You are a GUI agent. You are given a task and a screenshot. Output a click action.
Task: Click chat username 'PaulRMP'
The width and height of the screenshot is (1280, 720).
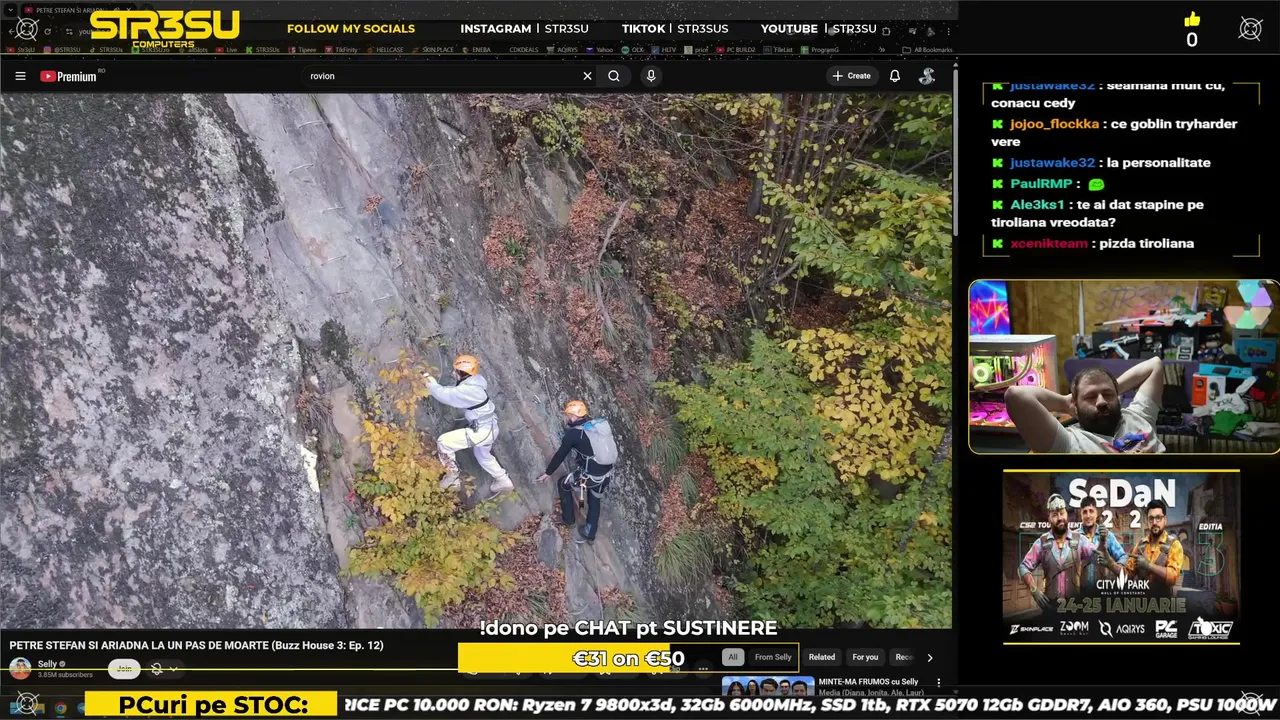pyautogui.click(x=1041, y=184)
